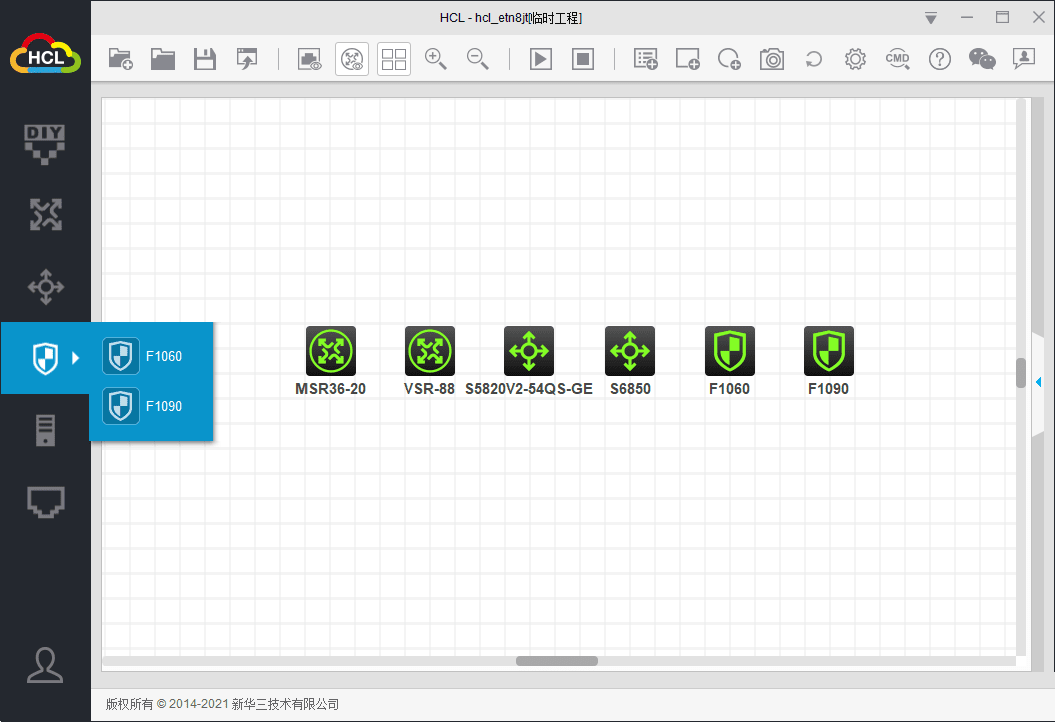Expand firewall category arrow

click(75, 358)
